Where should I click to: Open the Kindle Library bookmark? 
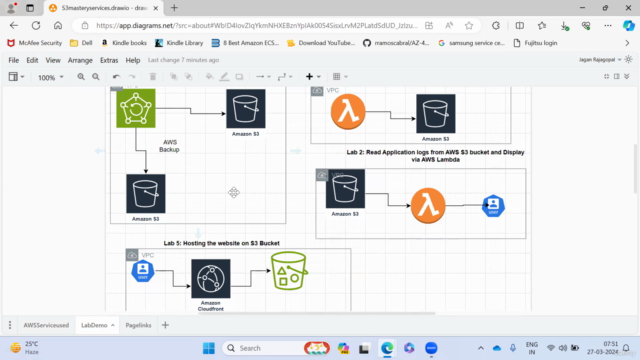179,43
